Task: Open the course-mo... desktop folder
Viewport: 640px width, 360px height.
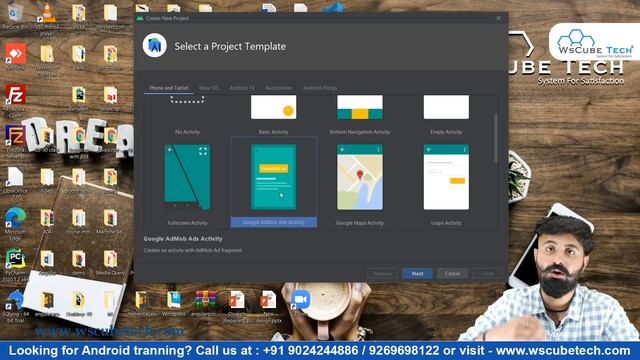Action: [x=79, y=222]
